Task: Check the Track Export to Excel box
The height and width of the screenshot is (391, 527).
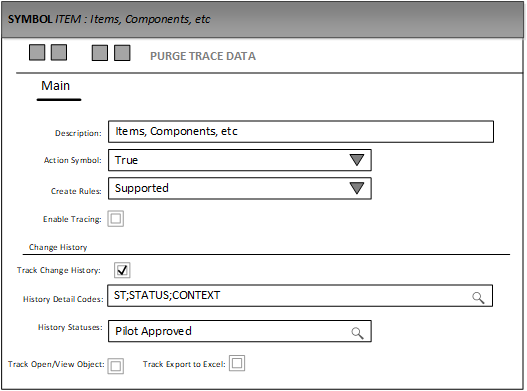Action: [x=237, y=363]
